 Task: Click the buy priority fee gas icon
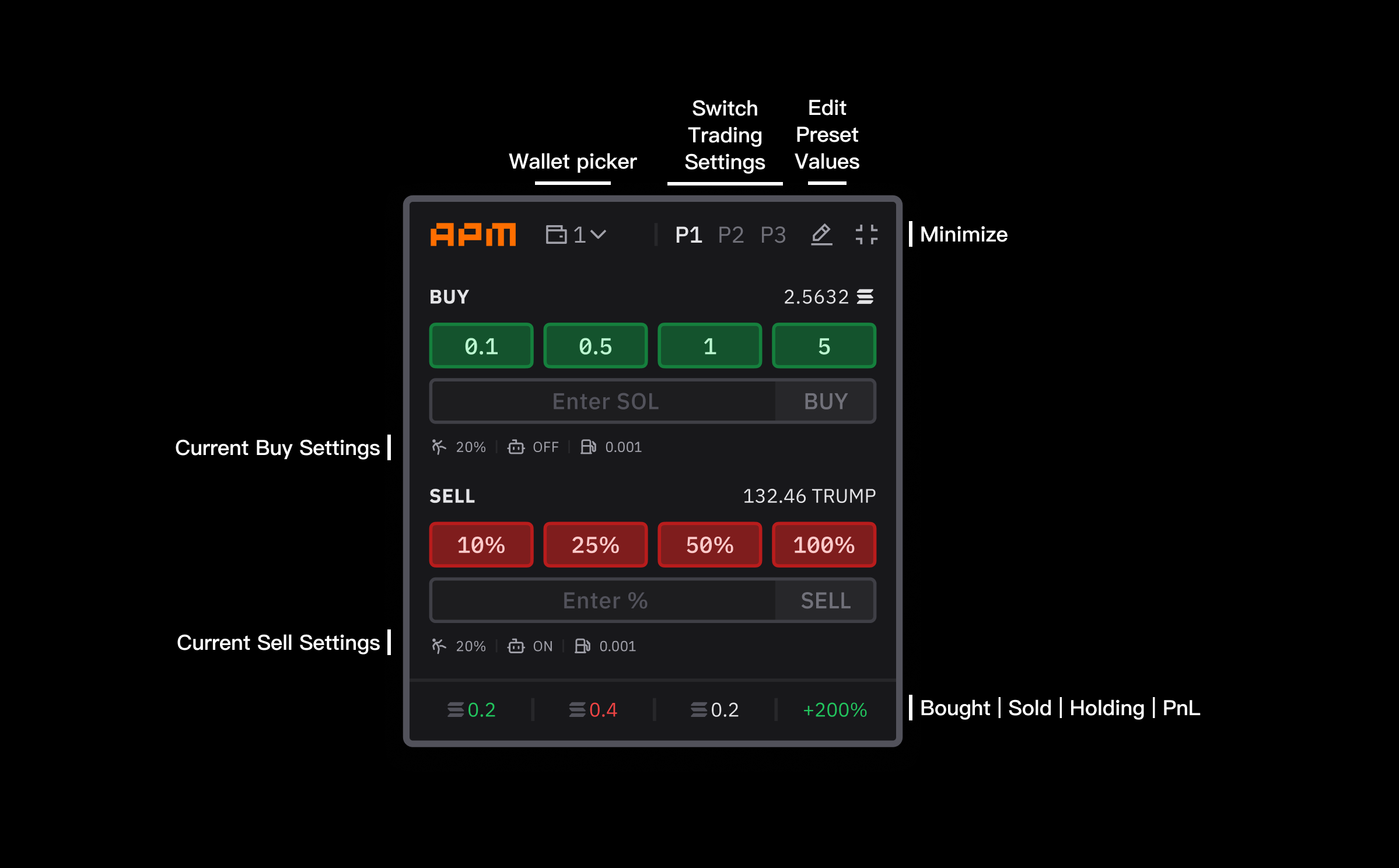point(588,447)
